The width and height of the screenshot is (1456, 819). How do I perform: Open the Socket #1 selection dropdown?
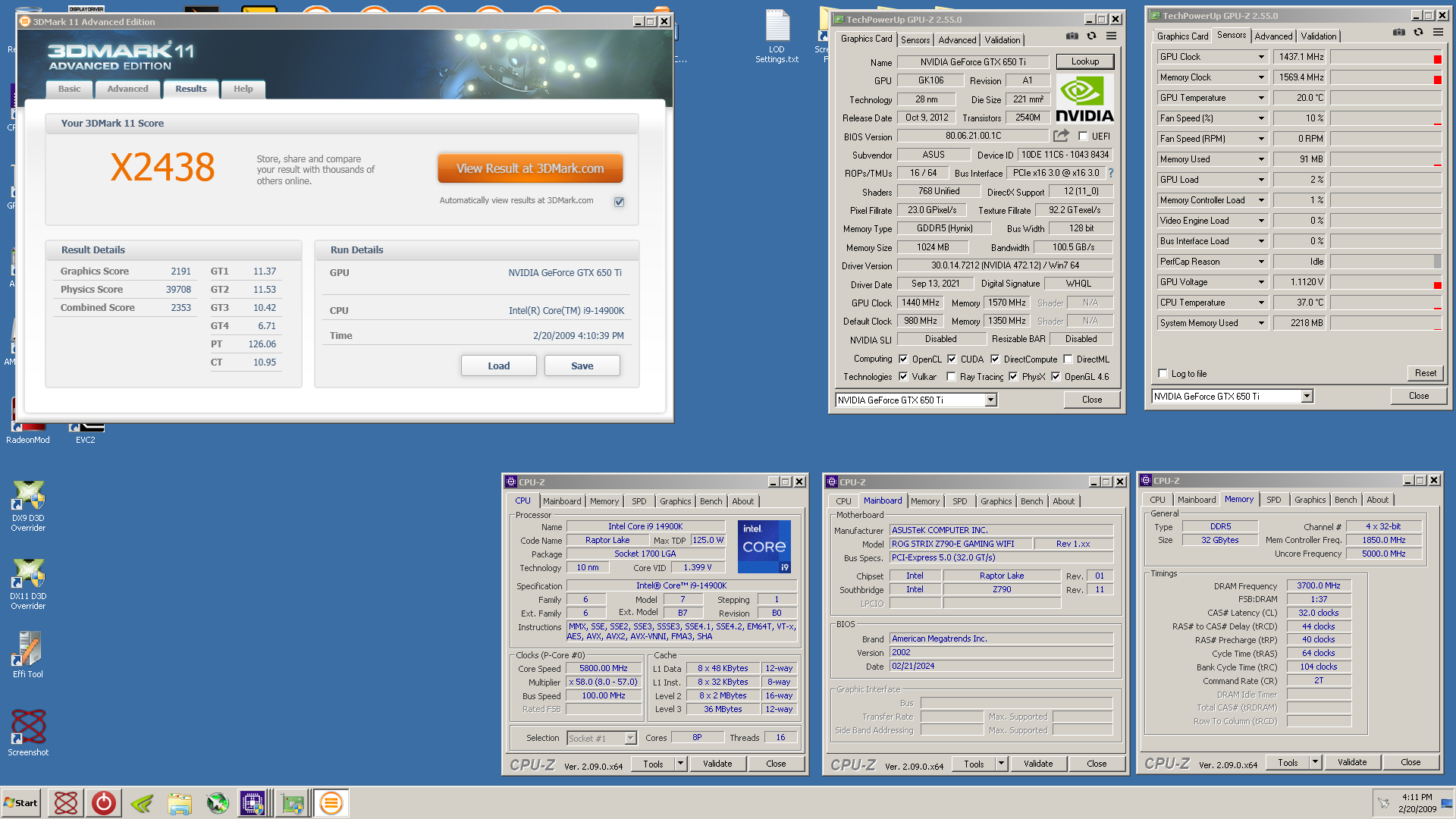pyautogui.click(x=630, y=738)
